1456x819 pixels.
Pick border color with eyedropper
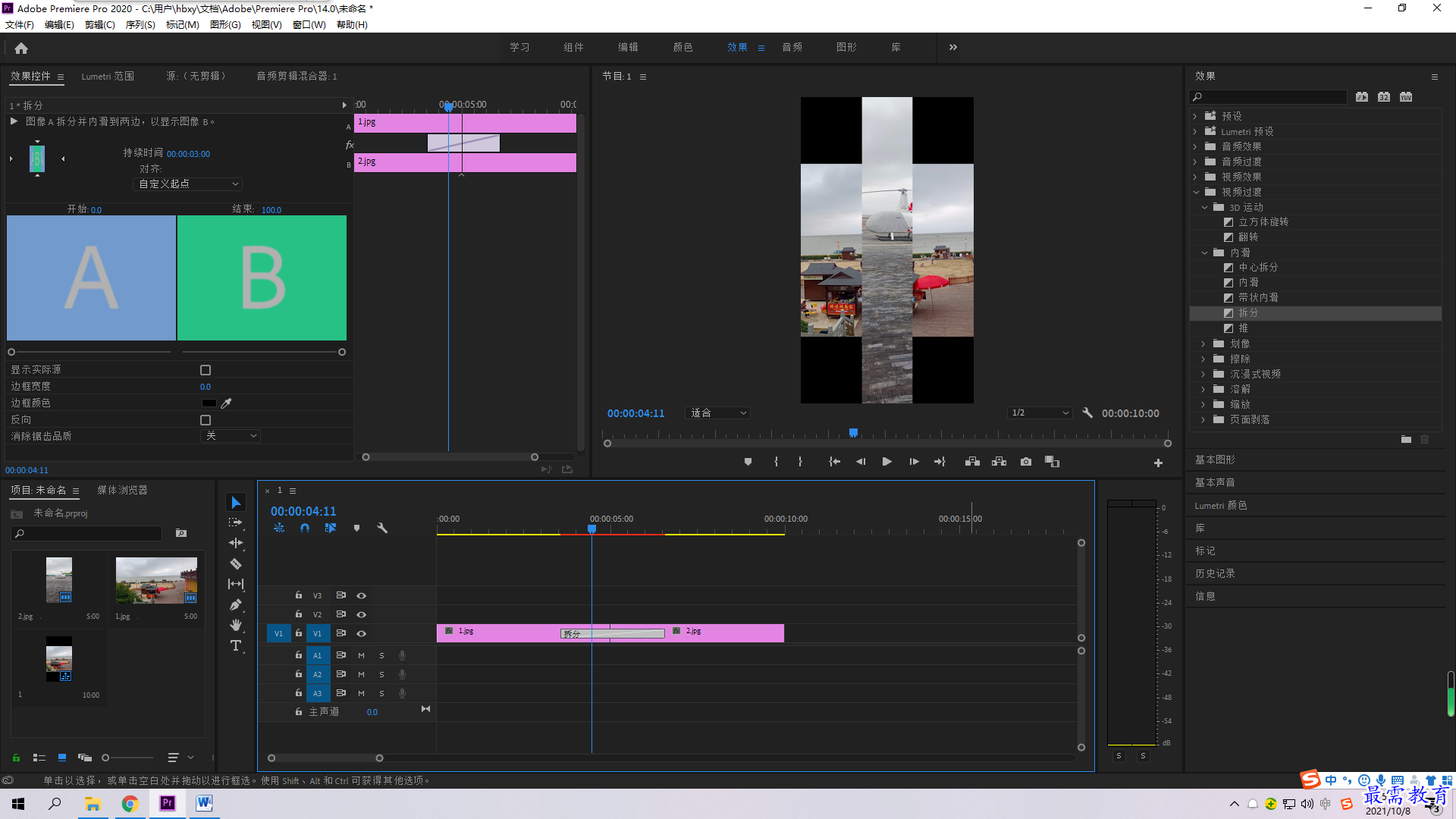coord(226,403)
